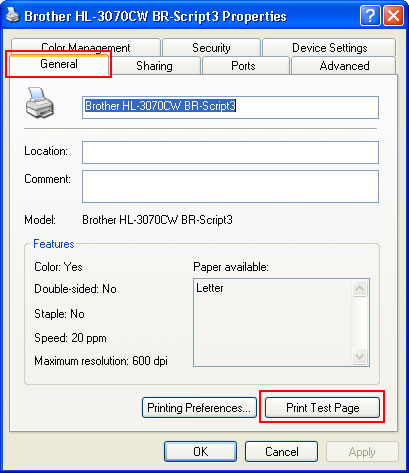The width and height of the screenshot is (409, 473).
Task: Click the Print Test Page button
Action: click(x=322, y=407)
